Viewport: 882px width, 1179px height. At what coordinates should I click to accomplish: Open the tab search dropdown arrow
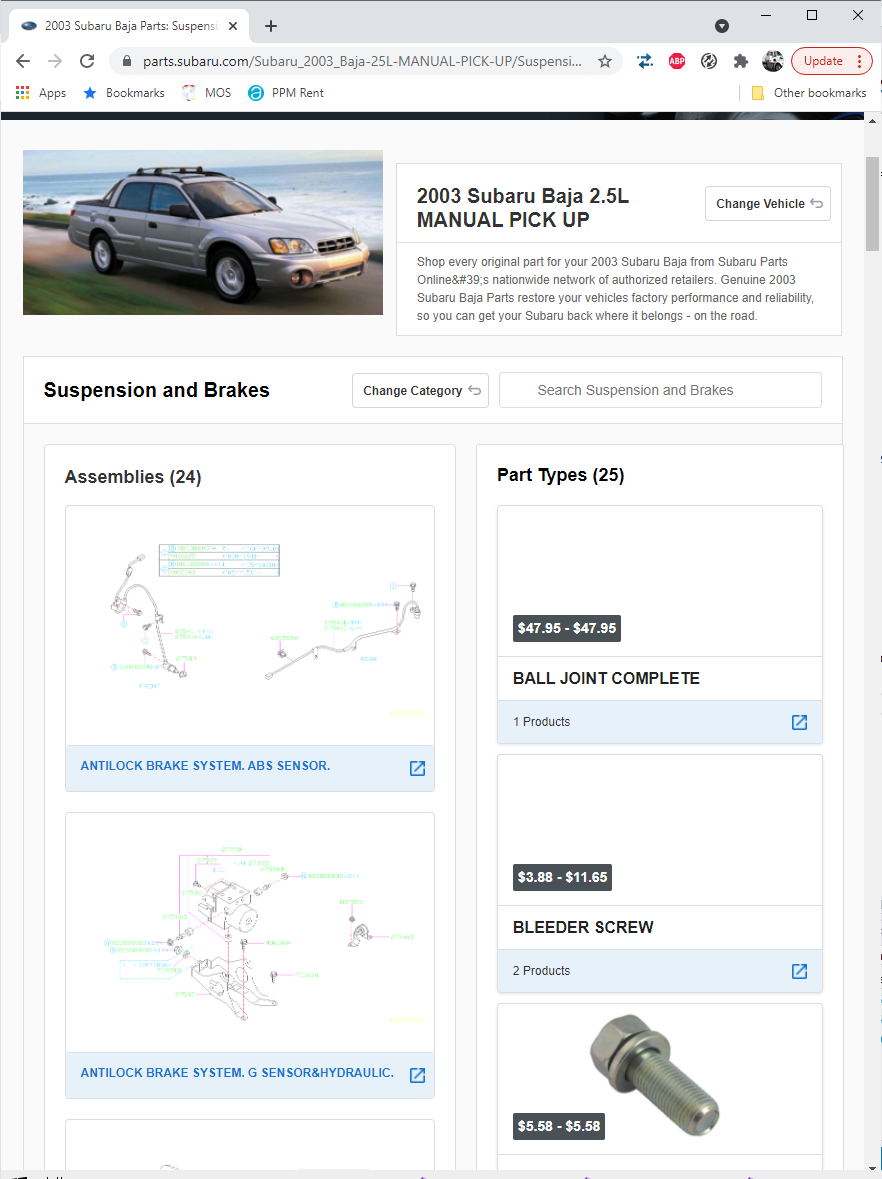click(x=722, y=26)
